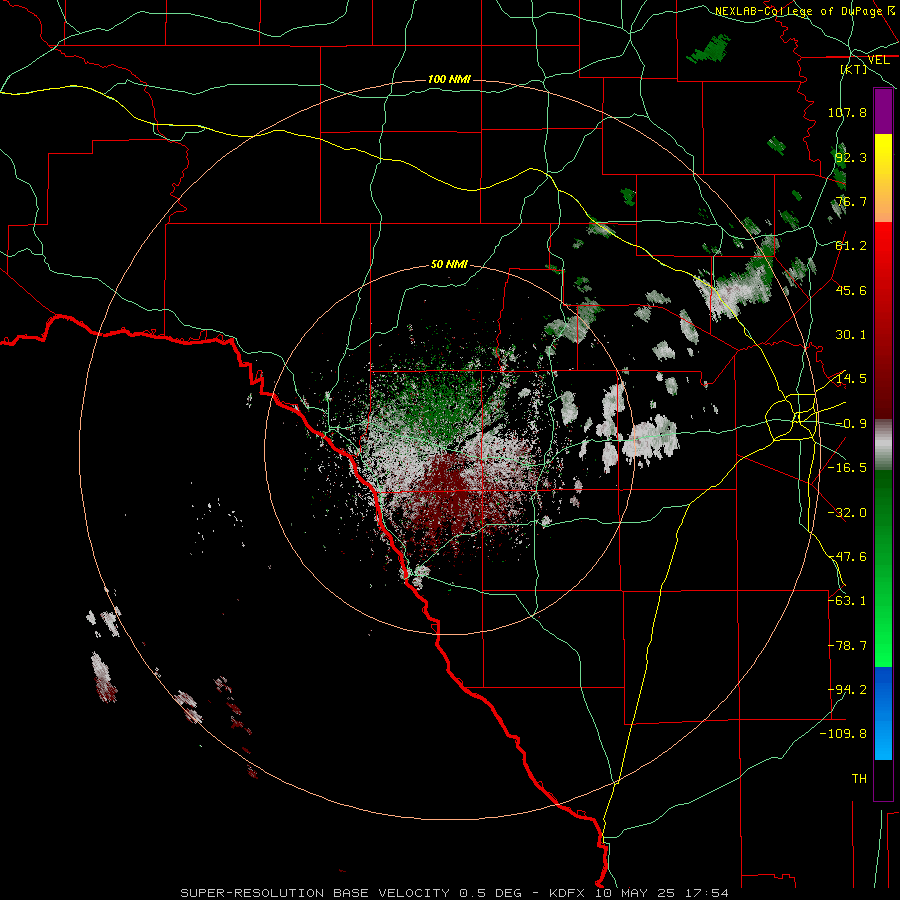Click the "50 NMI" range ring label
Screen dimensions: 900x900
[449, 265]
